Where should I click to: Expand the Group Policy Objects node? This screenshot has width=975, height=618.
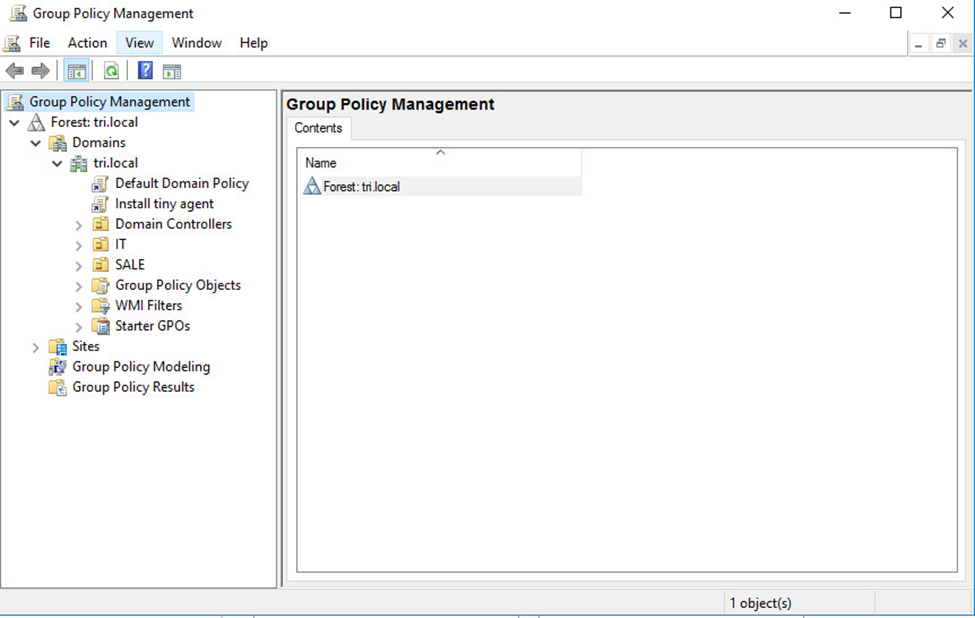tap(79, 287)
